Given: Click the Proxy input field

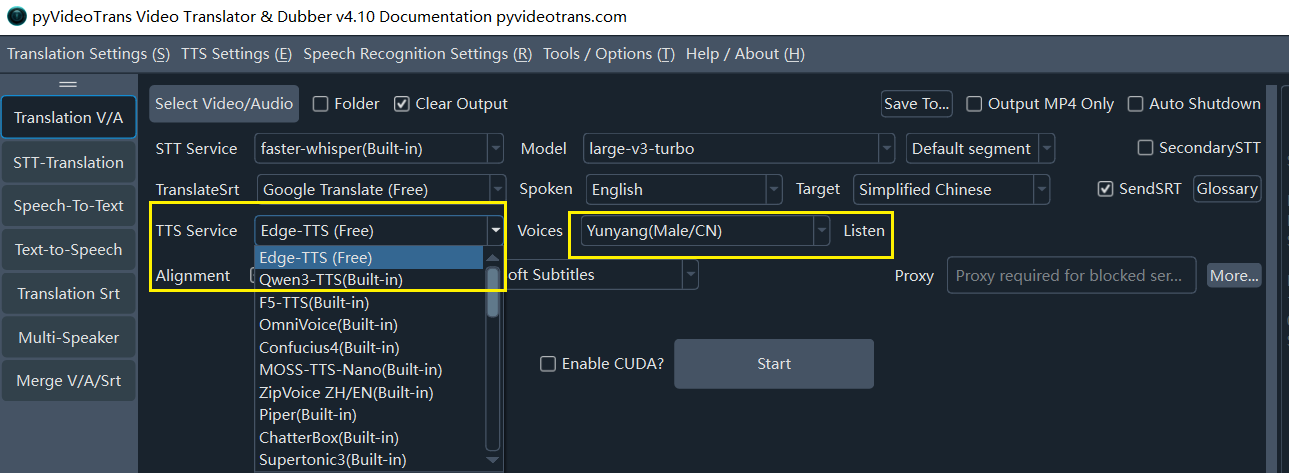Looking at the screenshot, I should pos(1072,275).
